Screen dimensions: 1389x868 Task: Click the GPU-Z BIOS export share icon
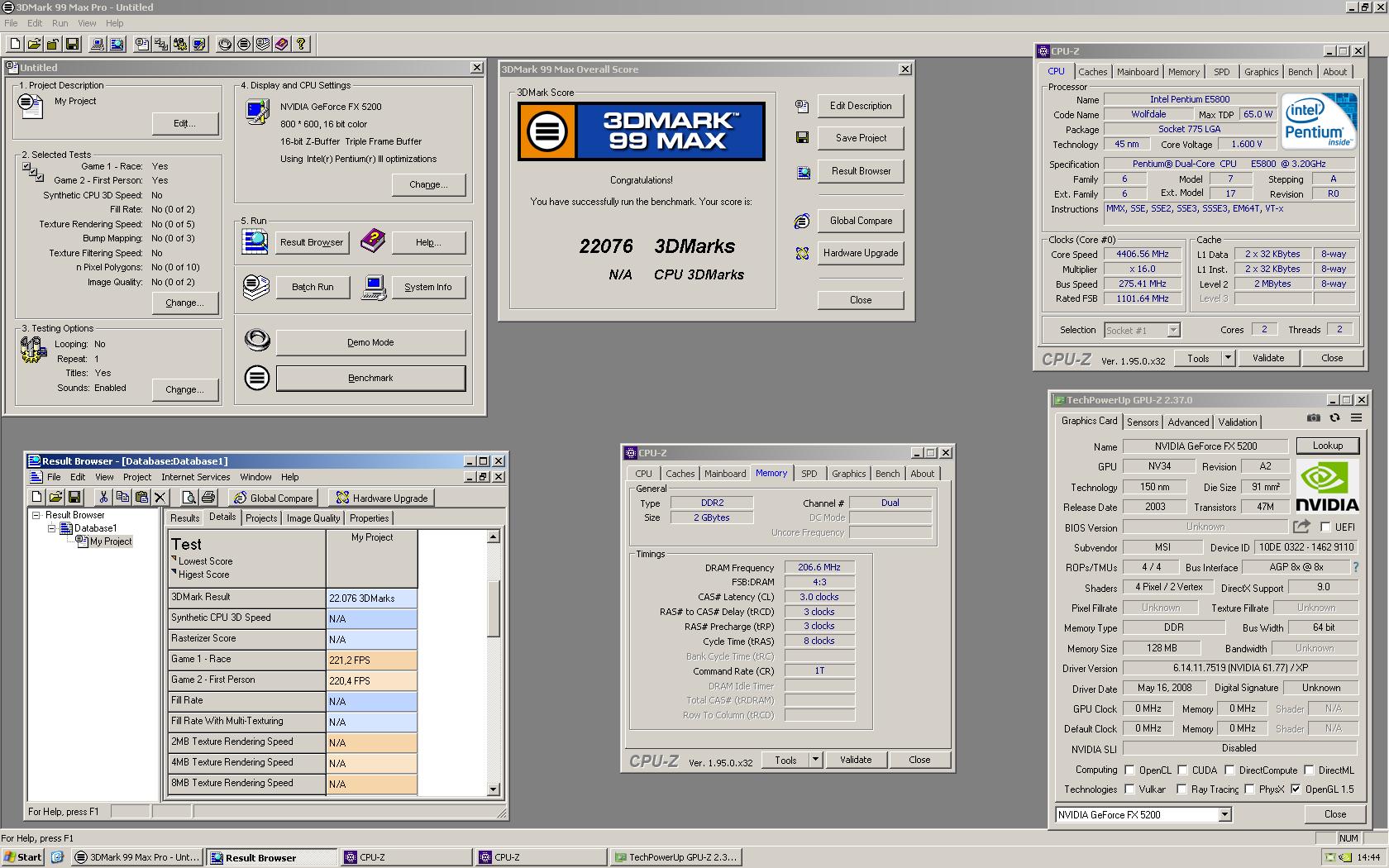pyautogui.click(x=1301, y=527)
